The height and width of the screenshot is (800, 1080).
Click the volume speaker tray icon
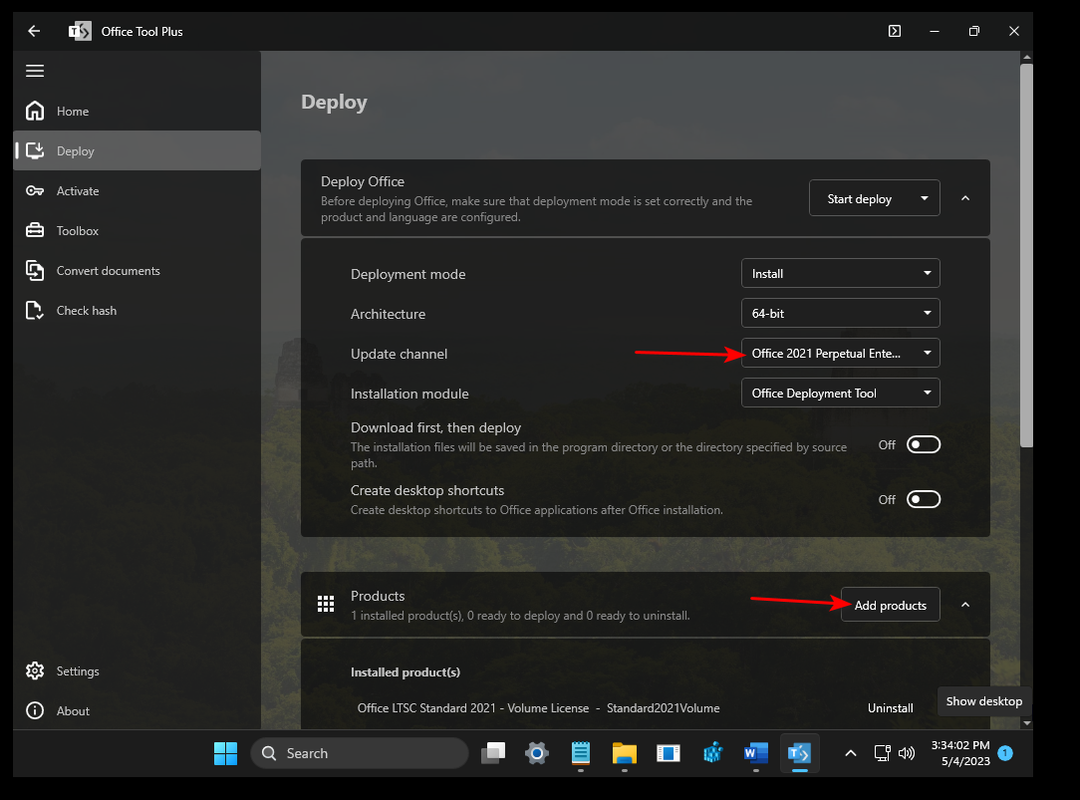point(906,753)
